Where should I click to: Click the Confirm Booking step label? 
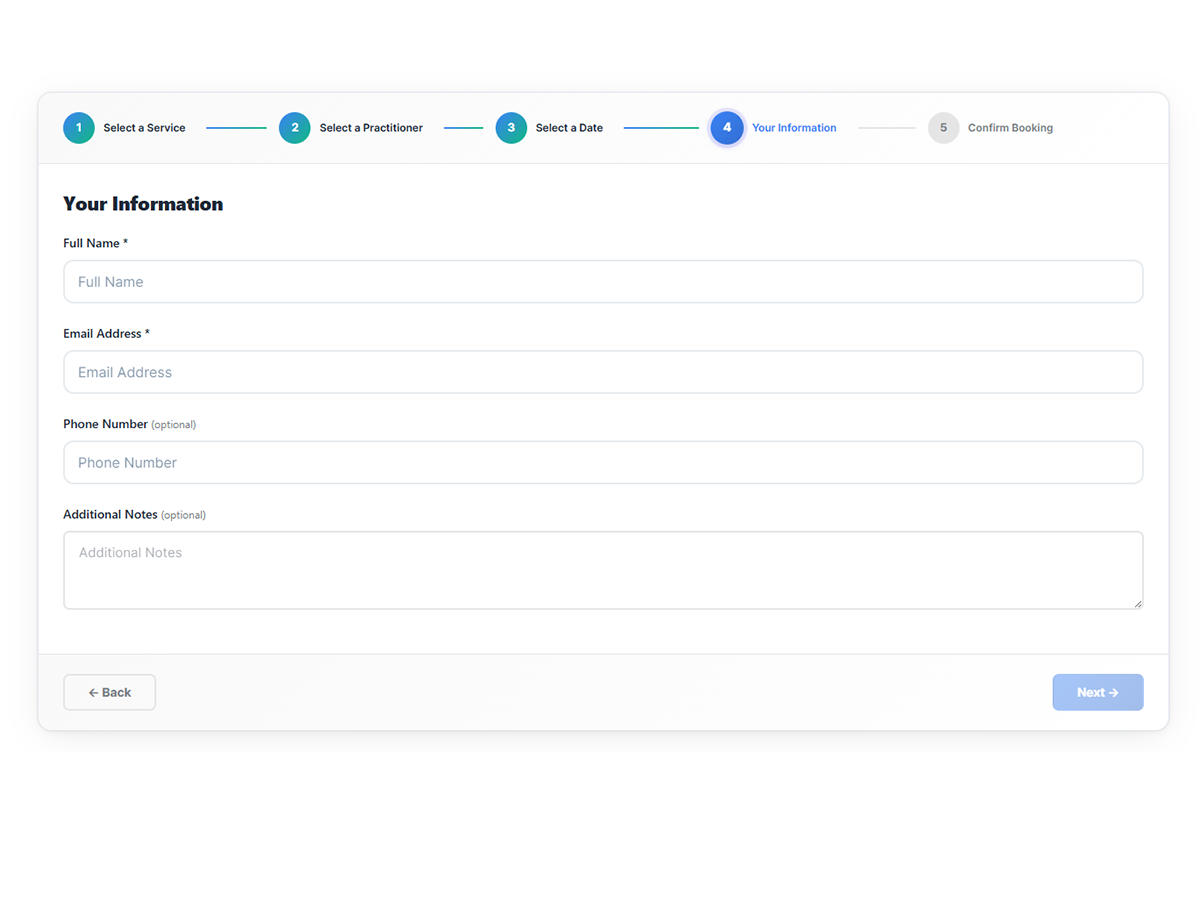1010,128
